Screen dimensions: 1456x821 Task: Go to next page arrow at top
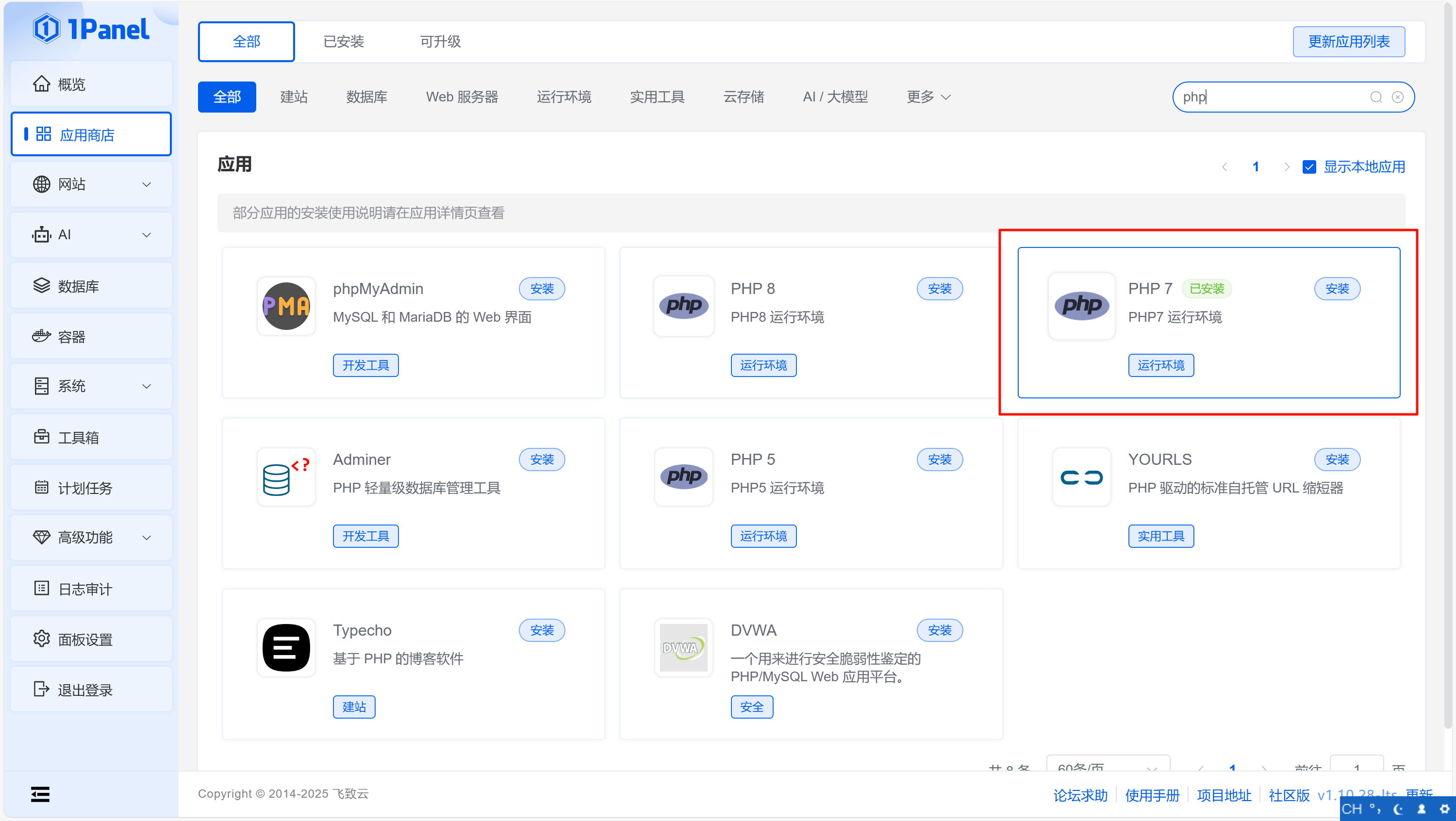click(1287, 167)
